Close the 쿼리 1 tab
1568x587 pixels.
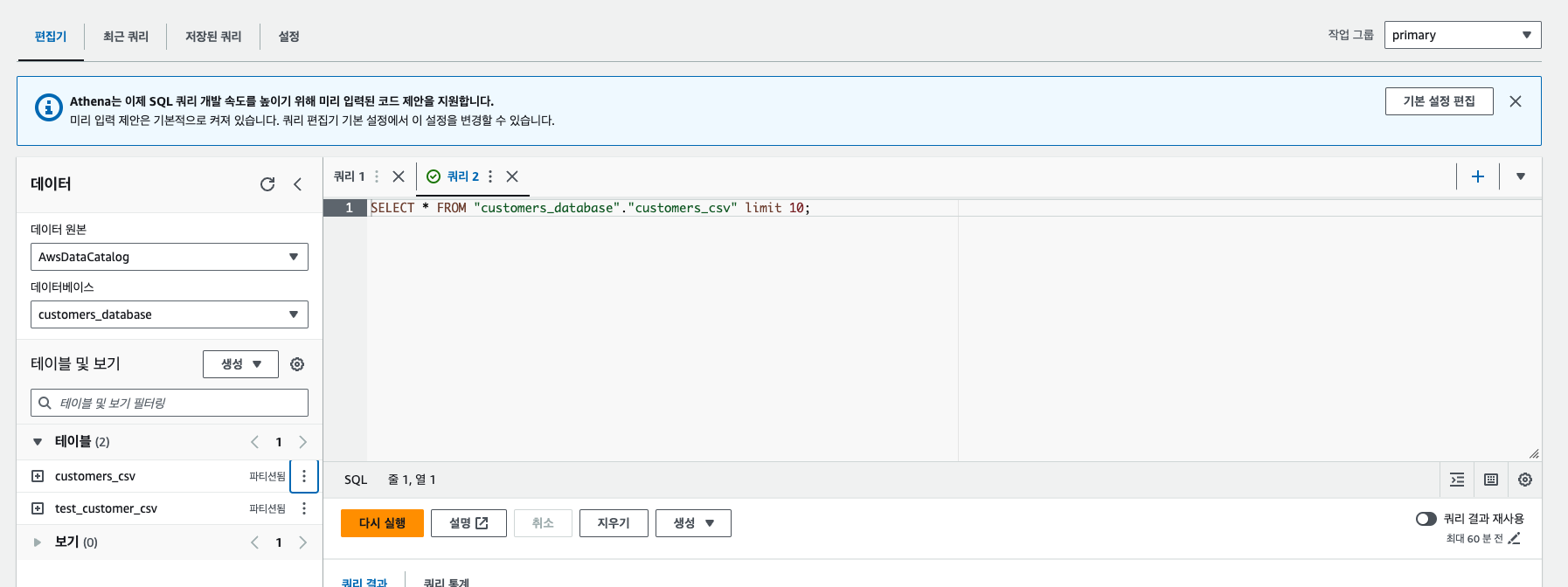coord(399,176)
